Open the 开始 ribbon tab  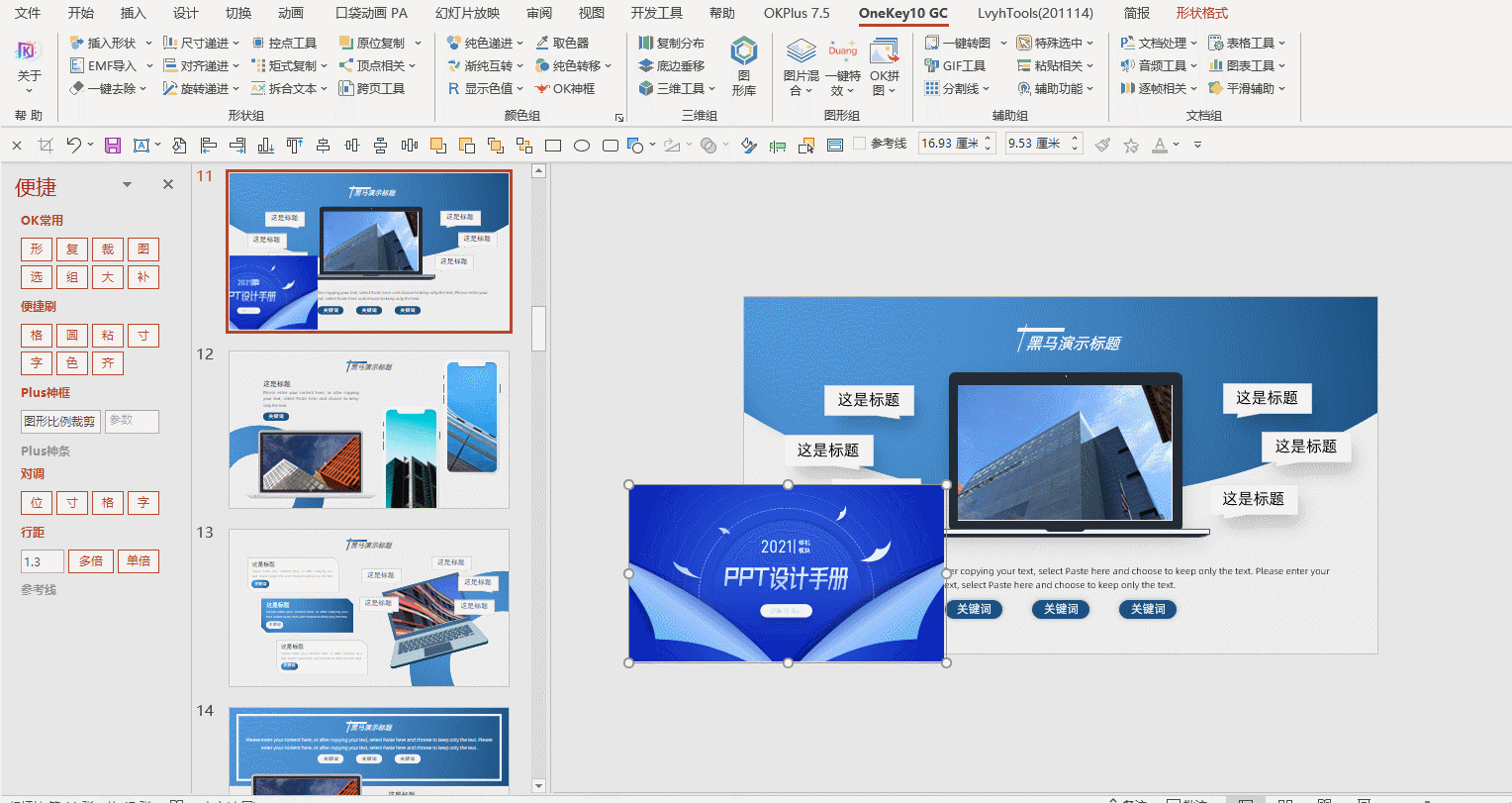[81, 13]
